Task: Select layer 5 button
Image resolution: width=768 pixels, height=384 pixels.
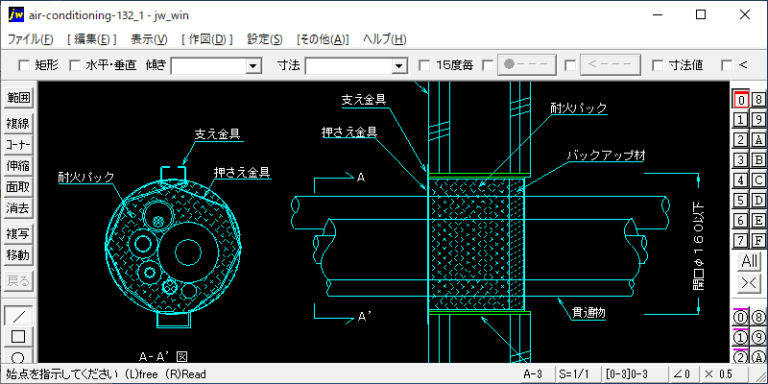Action: coord(741,200)
